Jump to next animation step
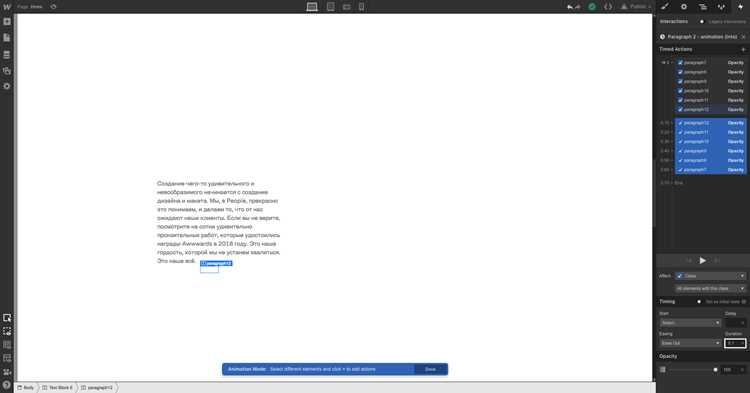750x393 pixels. 717,261
